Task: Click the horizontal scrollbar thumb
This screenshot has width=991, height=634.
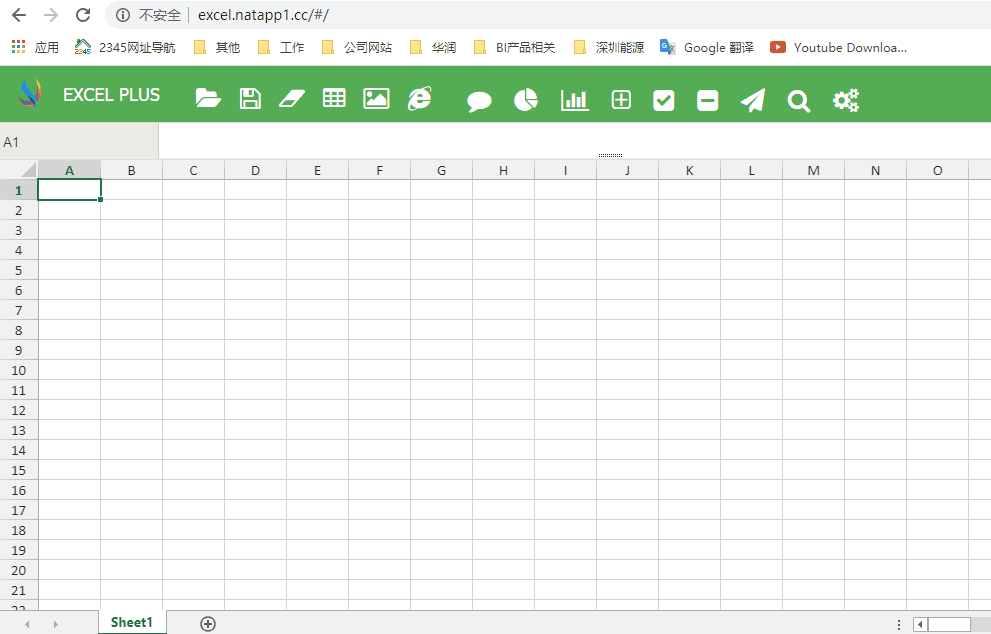Action: (949, 625)
